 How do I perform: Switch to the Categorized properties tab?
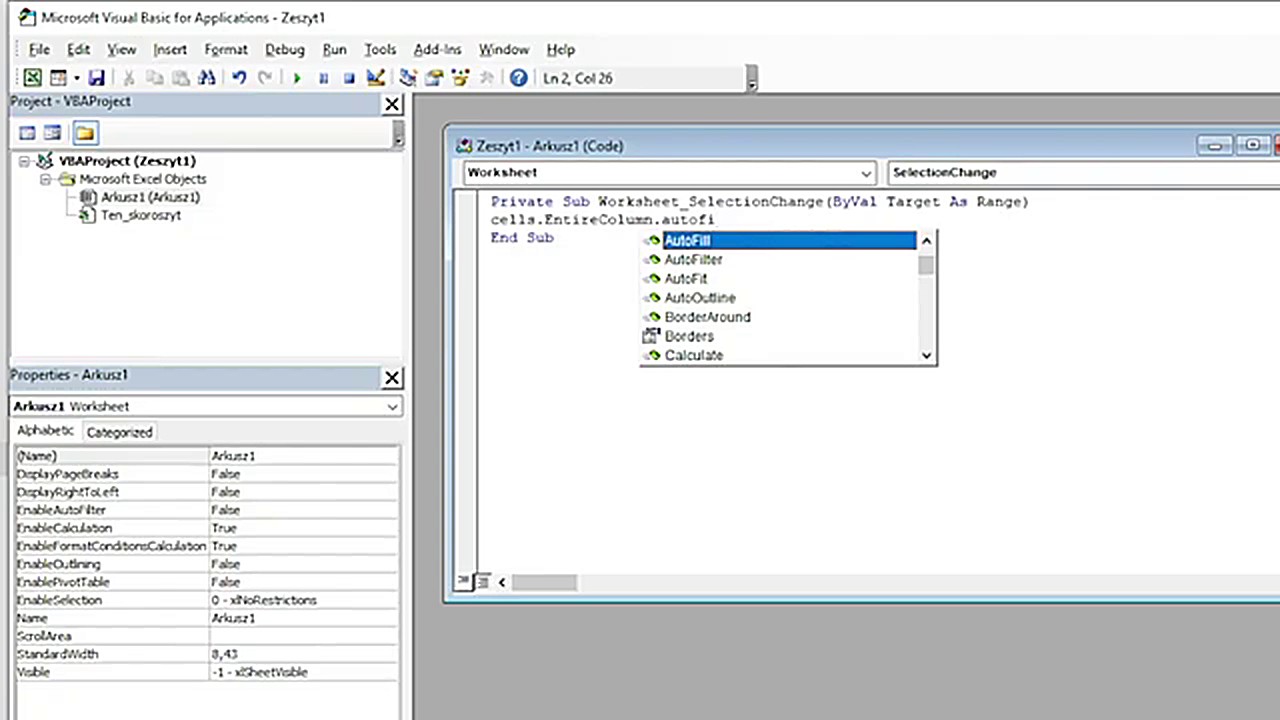[119, 432]
